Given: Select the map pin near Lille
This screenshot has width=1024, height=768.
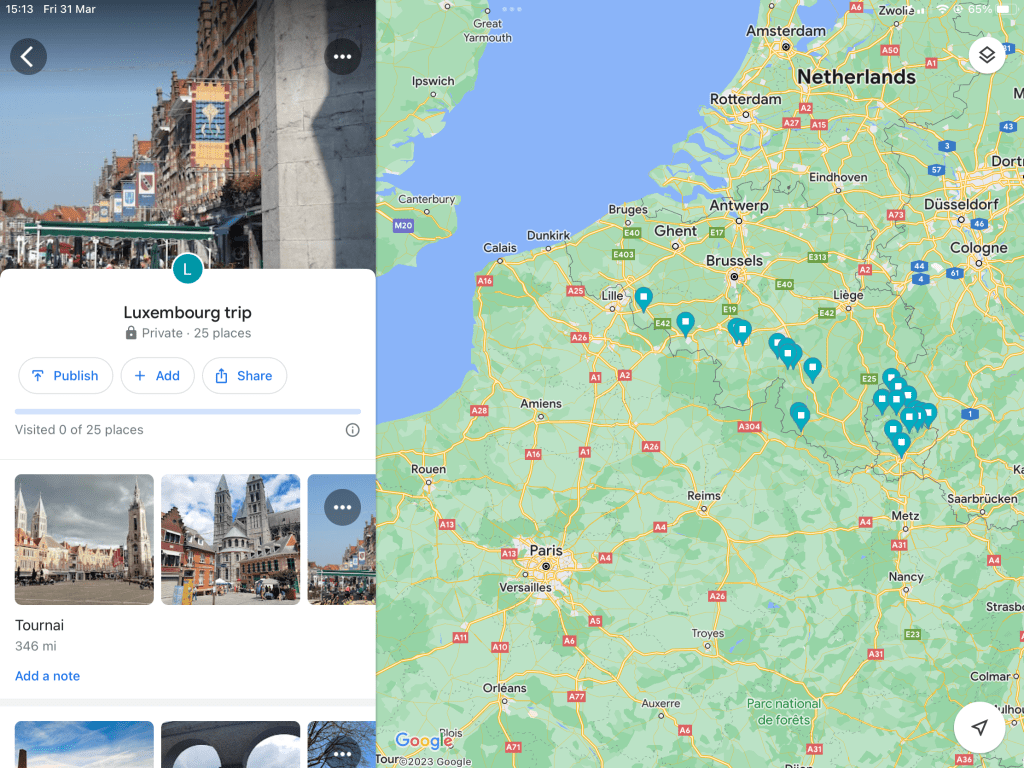Looking at the screenshot, I should [644, 297].
